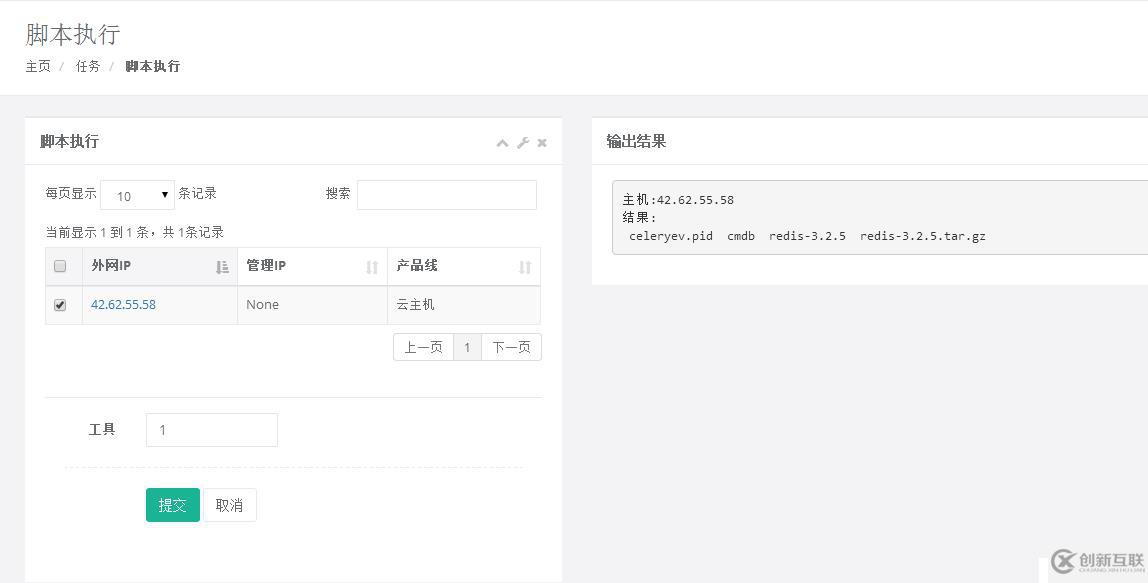Close the 脚本执行 panel with X icon
1148x583 pixels.
542,143
